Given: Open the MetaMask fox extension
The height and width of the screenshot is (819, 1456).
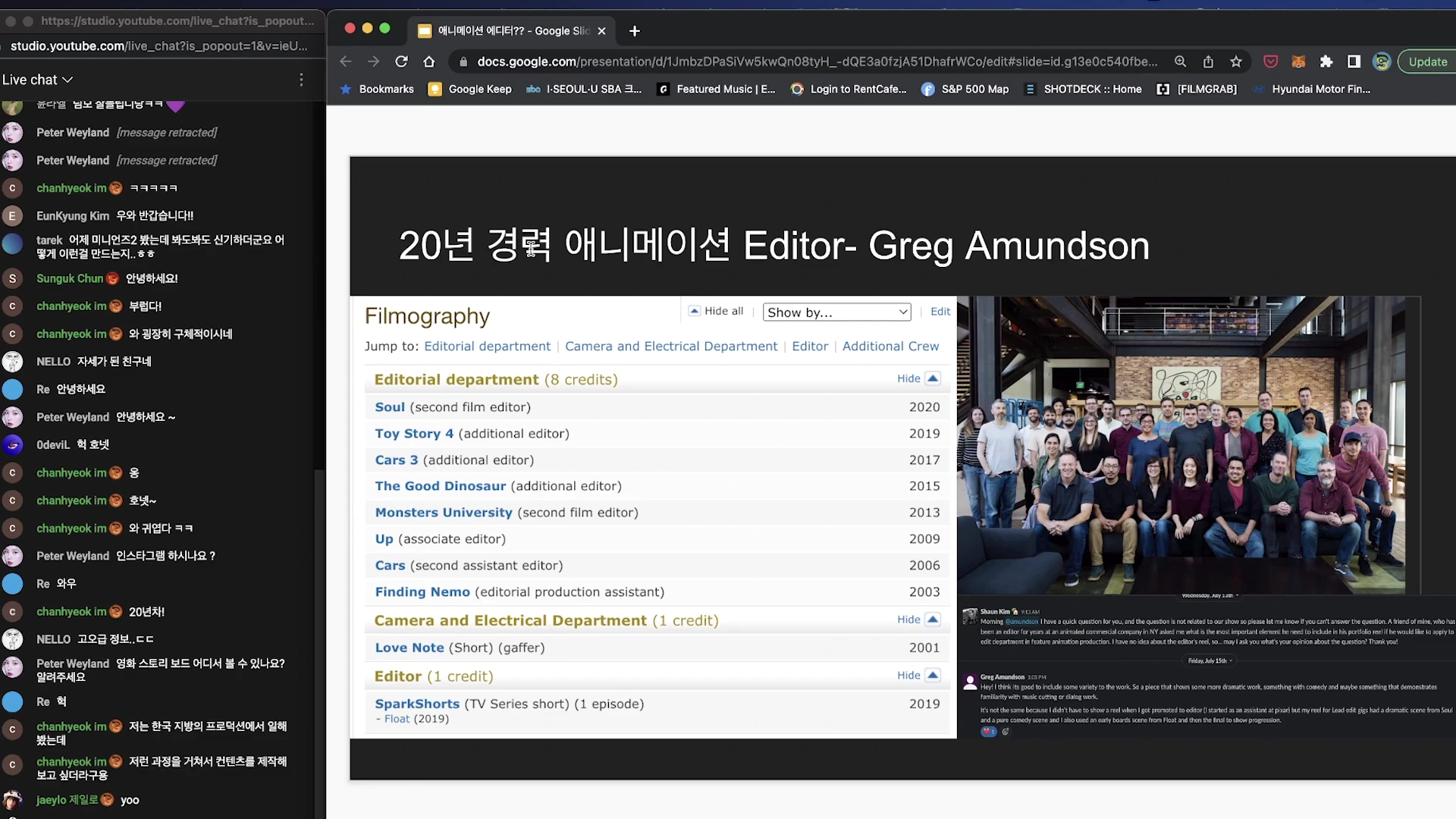Looking at the screenshot, I should (x=1298, y=61).
